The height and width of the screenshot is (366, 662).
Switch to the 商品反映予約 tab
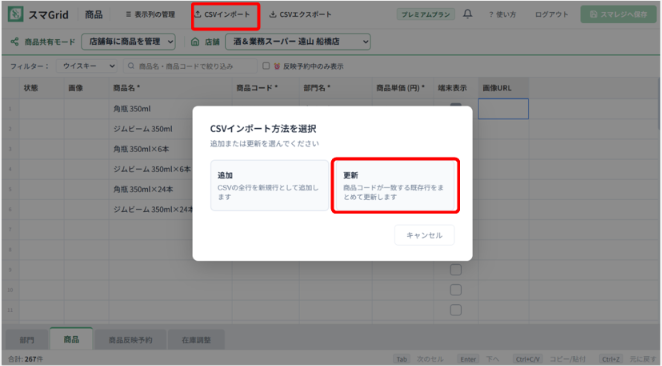pyautogui.click(x=130, y=340)
